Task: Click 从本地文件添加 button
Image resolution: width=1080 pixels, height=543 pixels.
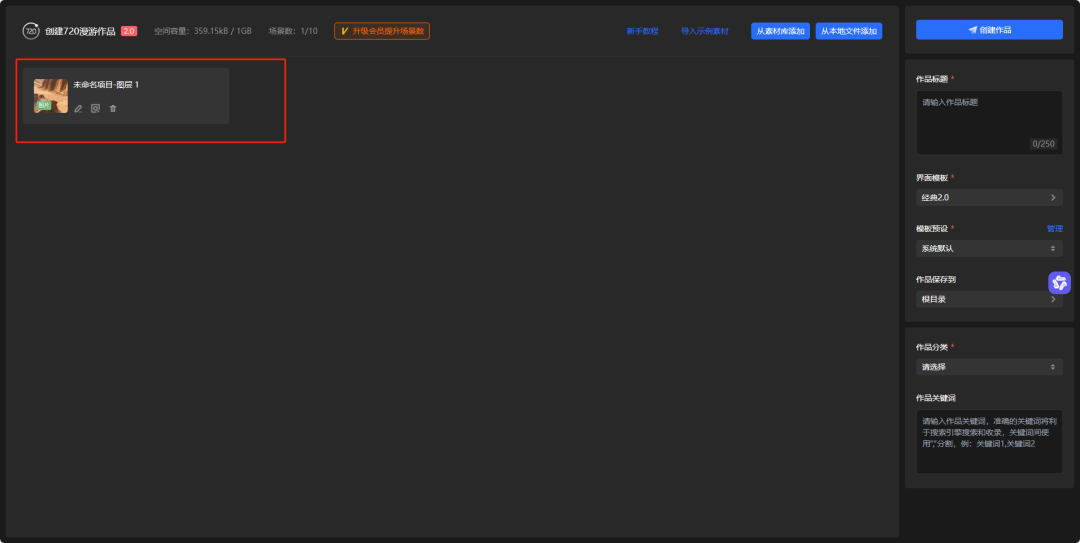Action: tap(849, 31)
